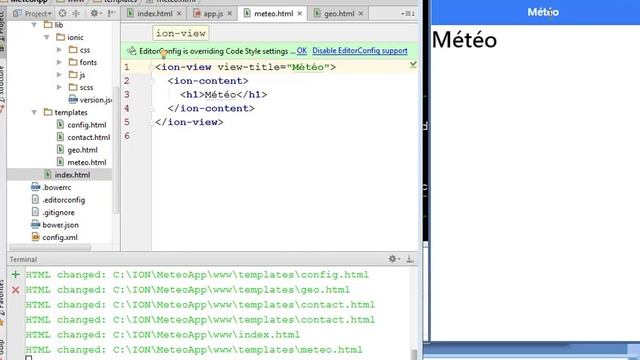Select the meteo.html editor tab
The image size is (640, 360).
pyautogui.click(x=273, y=13)
